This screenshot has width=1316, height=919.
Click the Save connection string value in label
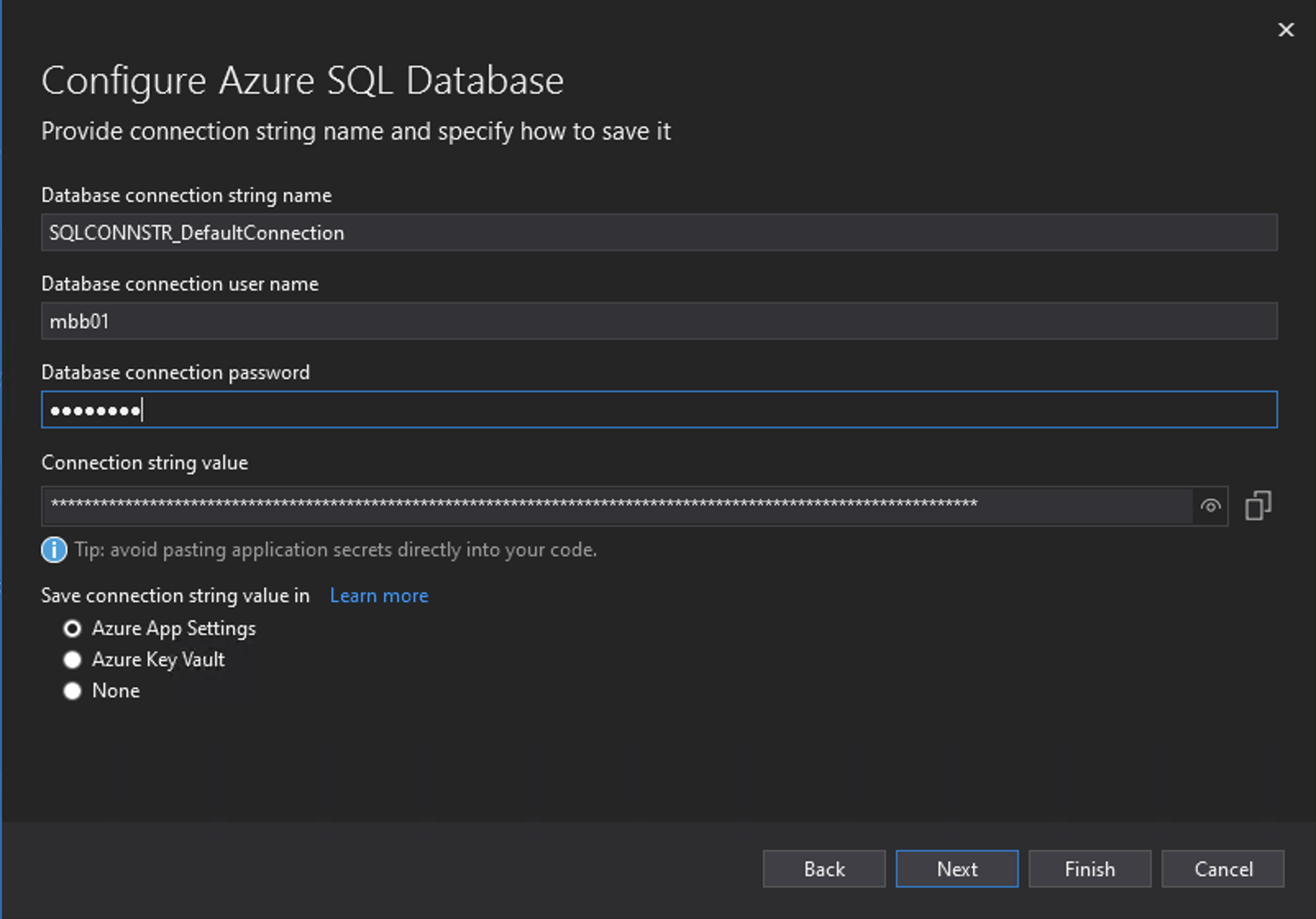pos(175,595)
